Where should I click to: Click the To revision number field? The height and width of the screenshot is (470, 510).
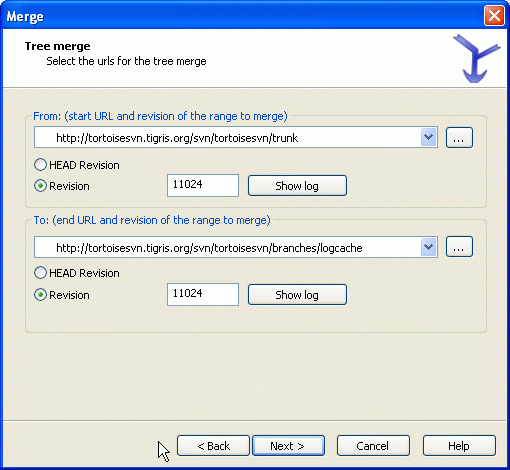(203, 294)
